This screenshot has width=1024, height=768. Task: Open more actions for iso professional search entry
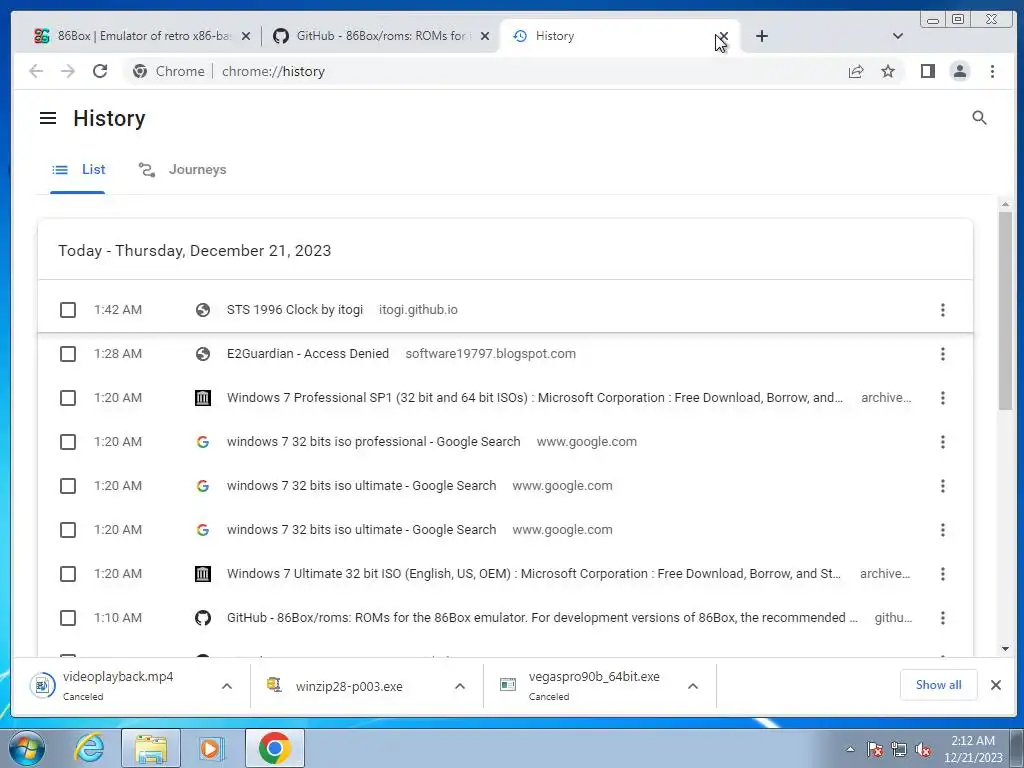click(942, 442)
